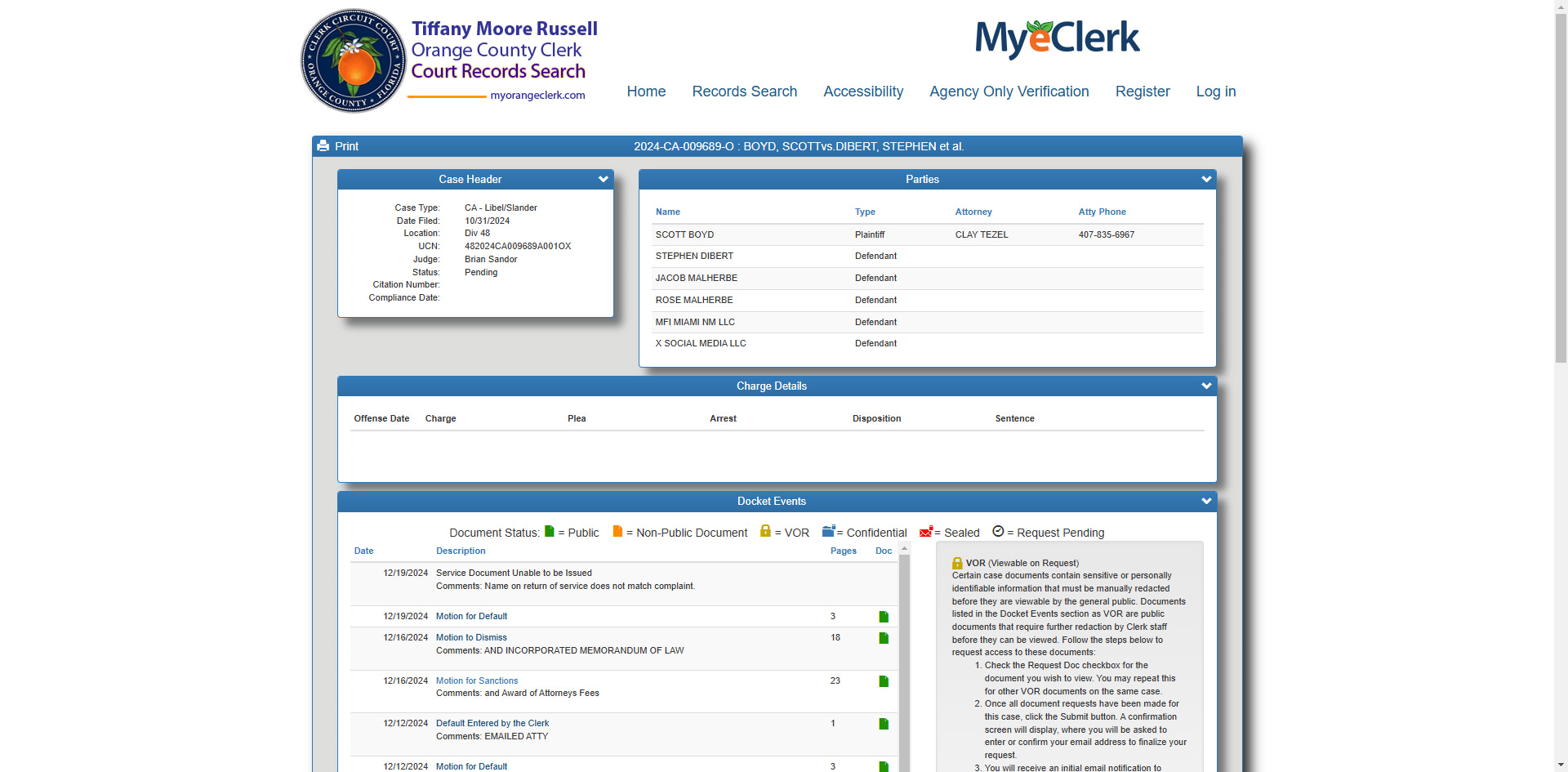
Task: Click the browser page vertical scrollbar
Action: coord(1561,188)
